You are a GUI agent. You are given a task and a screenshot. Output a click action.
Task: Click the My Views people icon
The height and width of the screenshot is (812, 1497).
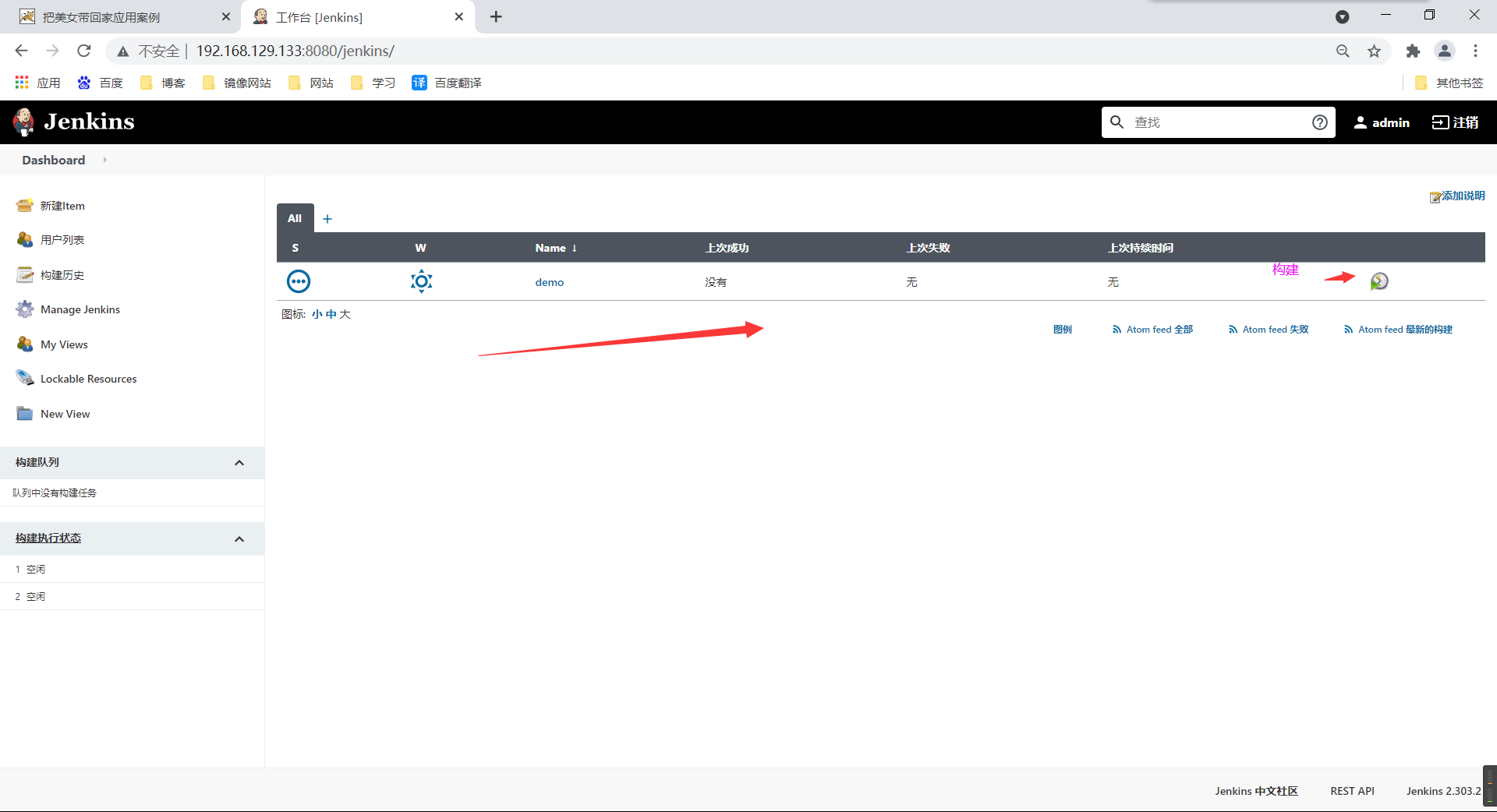tap(25, 344)
